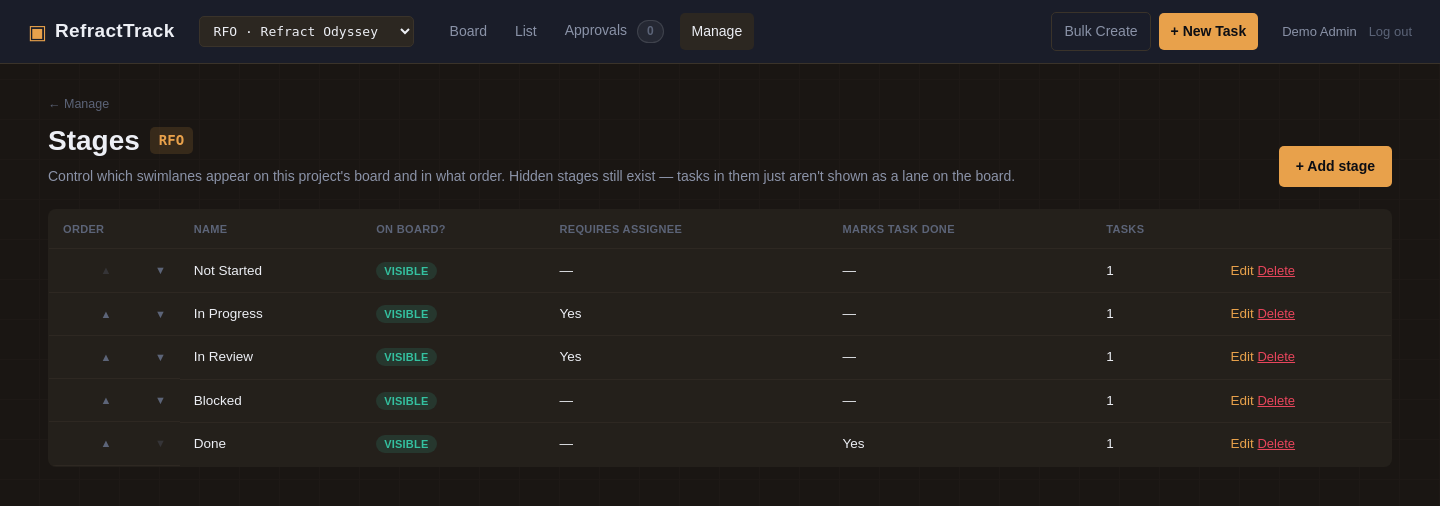The width and height of the screenshot is (1440, 506).
Task: Delete the Blocked stage
Action: tap(1276, 400)
